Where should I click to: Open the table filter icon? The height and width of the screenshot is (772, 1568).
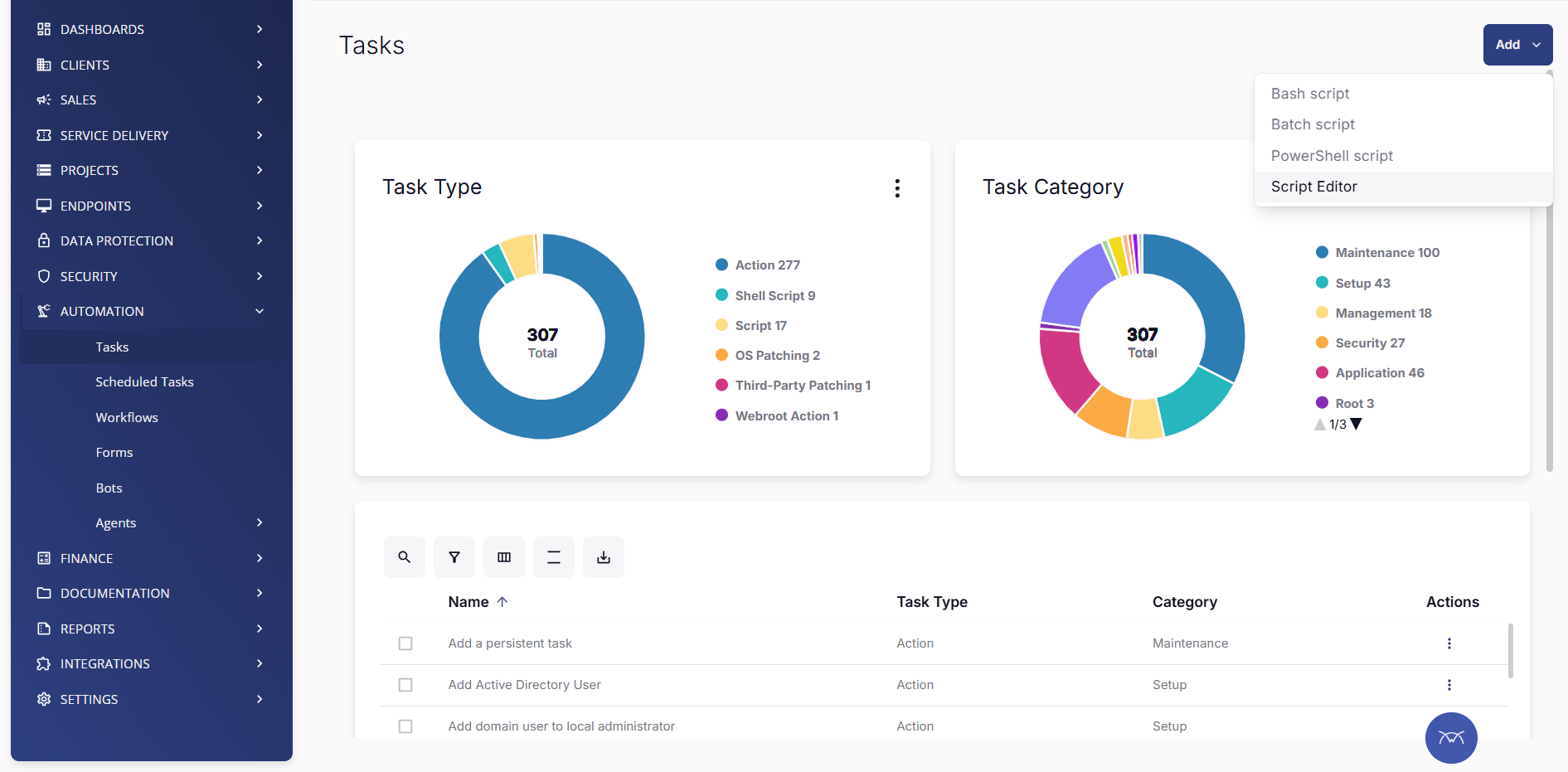(x=454, y=557)
